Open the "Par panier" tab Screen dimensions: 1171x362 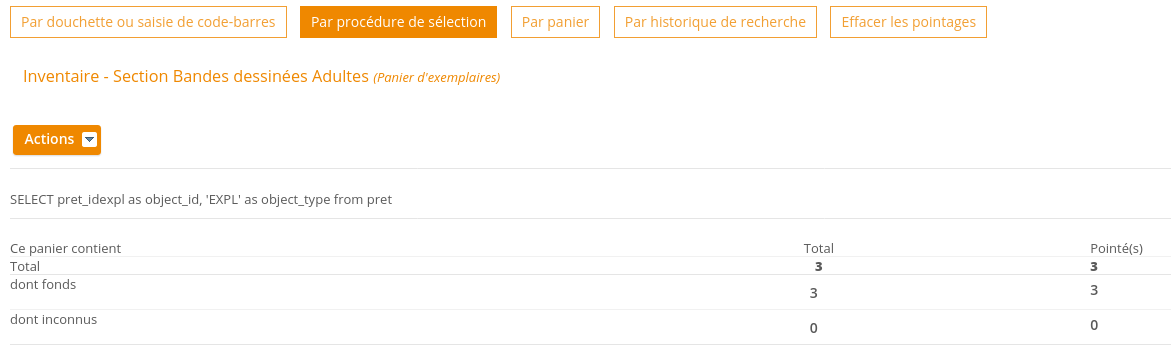[556, 22]
